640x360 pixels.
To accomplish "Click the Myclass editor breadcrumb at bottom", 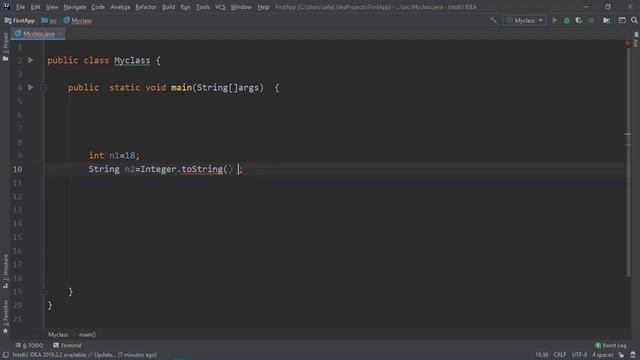I will coord(58,335).
